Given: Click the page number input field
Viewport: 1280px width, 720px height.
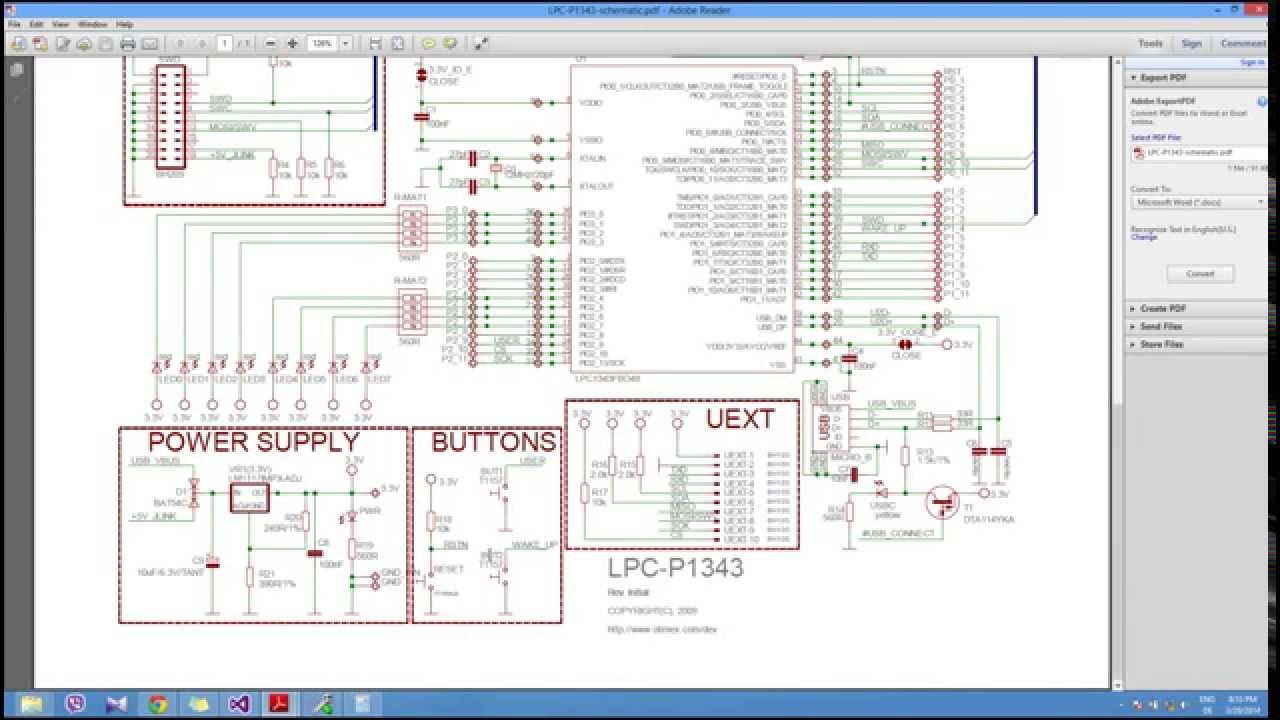Looking at the screenshot, I should coord(224,44).
